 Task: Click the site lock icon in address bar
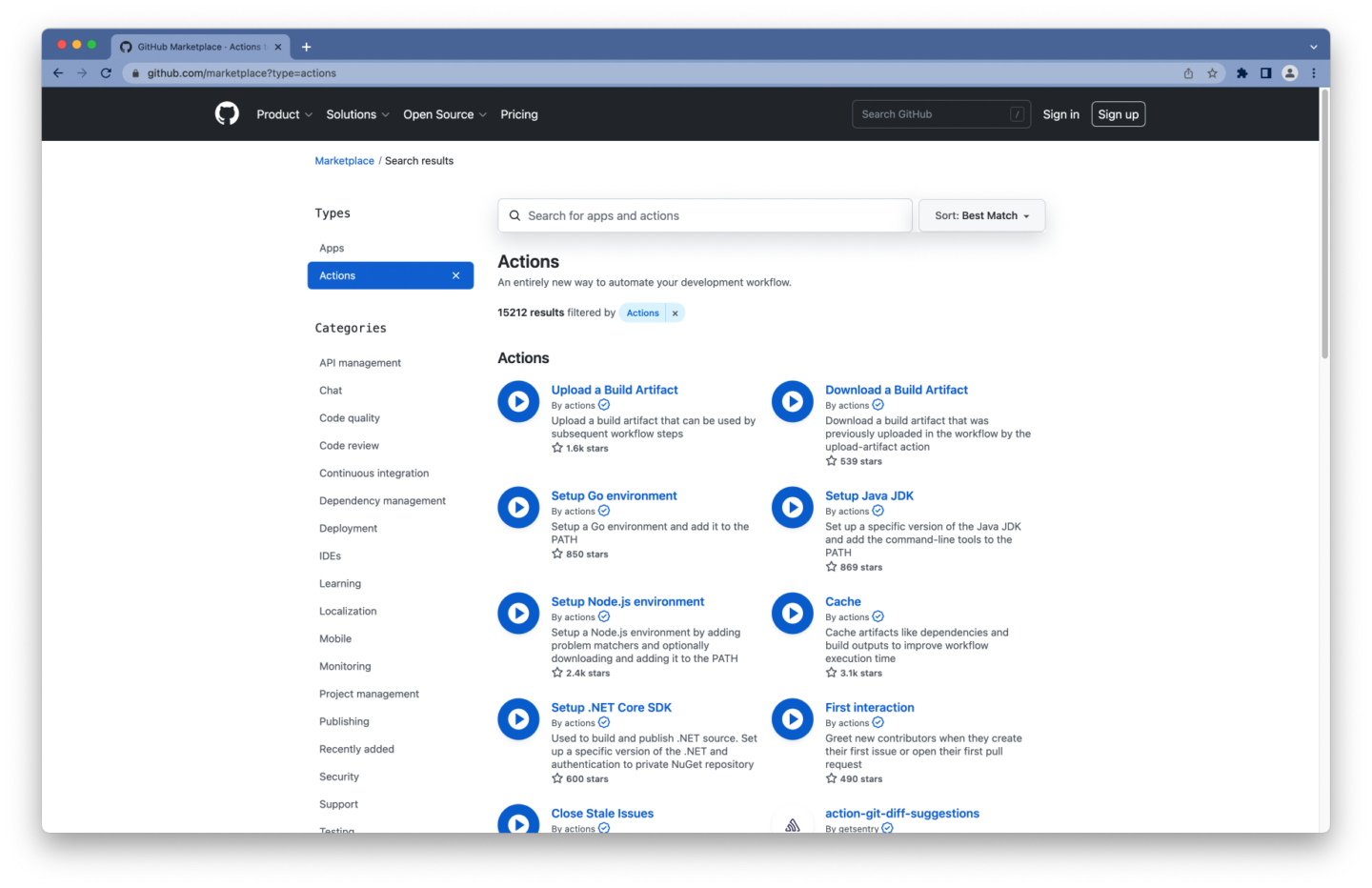(136, 73)
